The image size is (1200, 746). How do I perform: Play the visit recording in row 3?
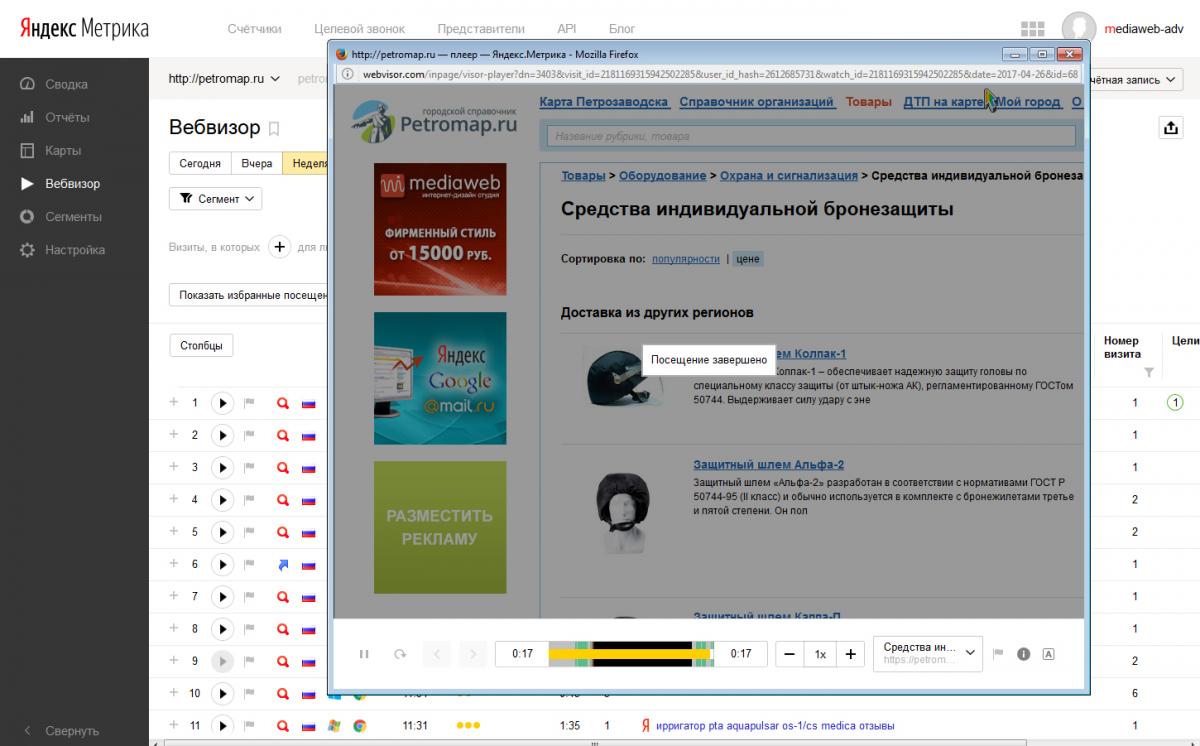tap(223, 467)
